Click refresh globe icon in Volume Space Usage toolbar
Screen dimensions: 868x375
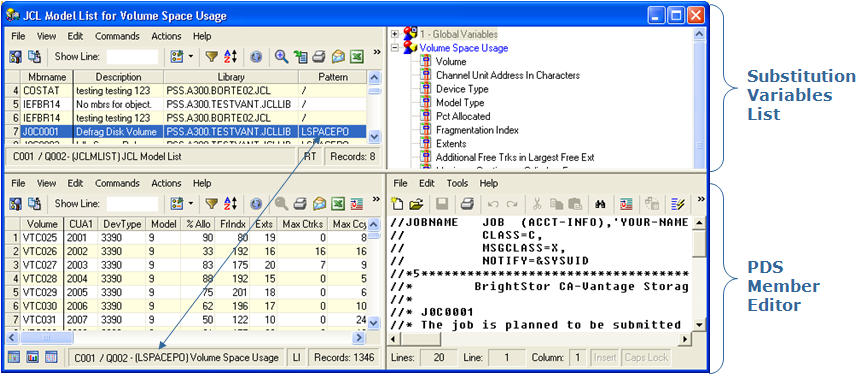pyautogui.click(x=255, y=204)
